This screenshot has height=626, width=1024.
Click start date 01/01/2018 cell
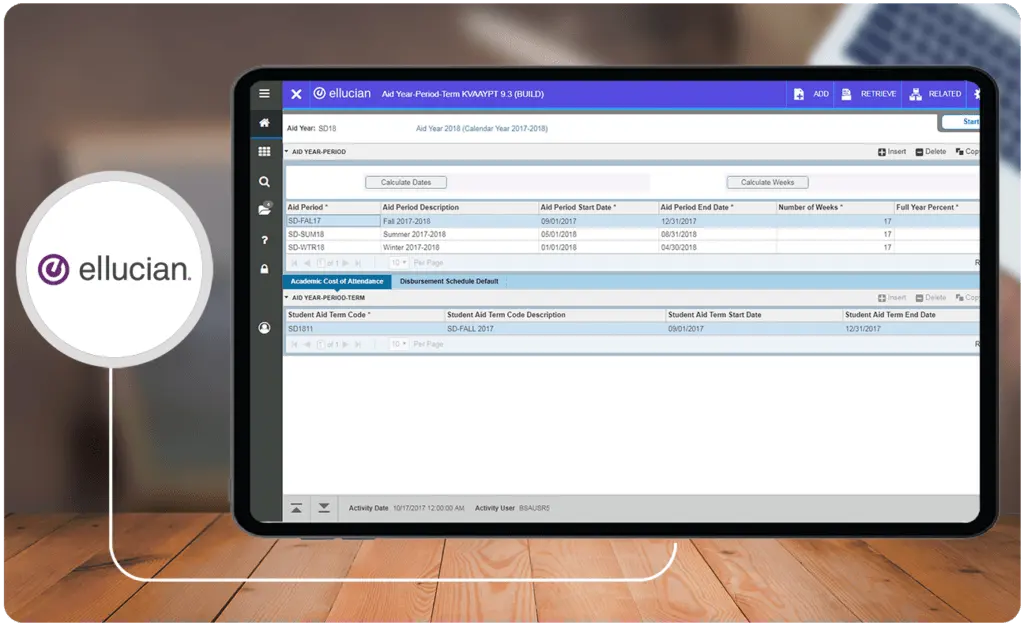pos(598,247)
